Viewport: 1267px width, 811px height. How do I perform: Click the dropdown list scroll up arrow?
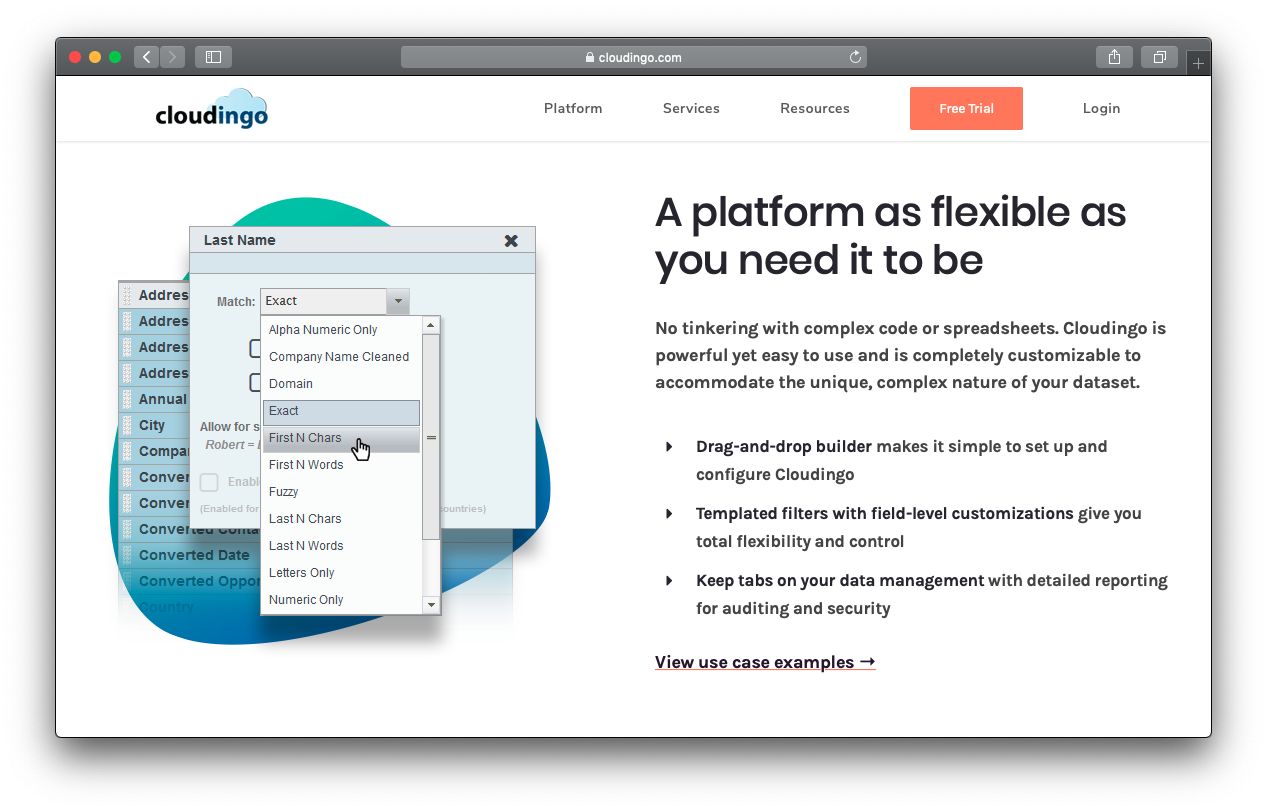tap(431, 325)
